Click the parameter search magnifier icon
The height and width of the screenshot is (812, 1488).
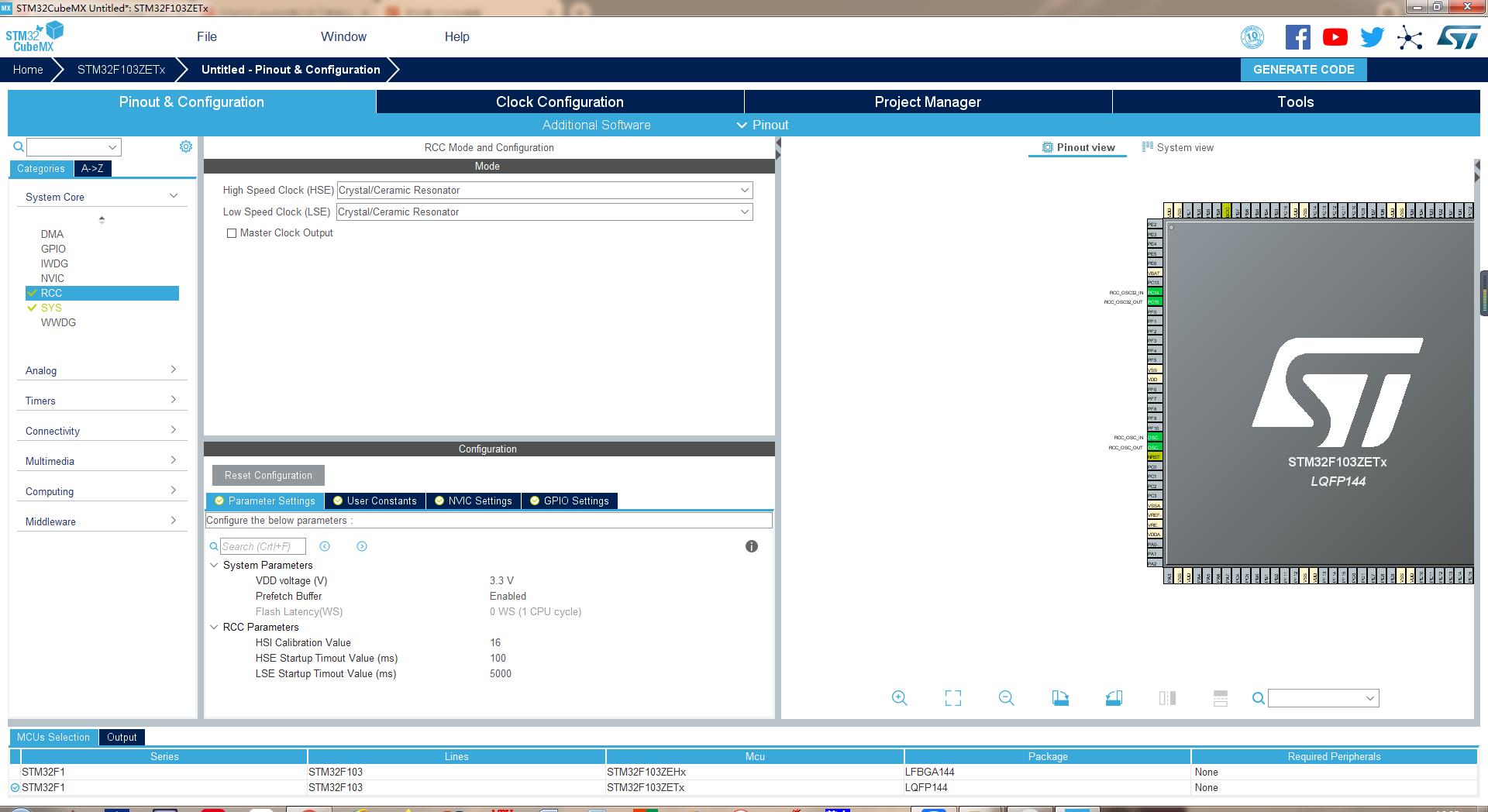(x=214, y=546)
